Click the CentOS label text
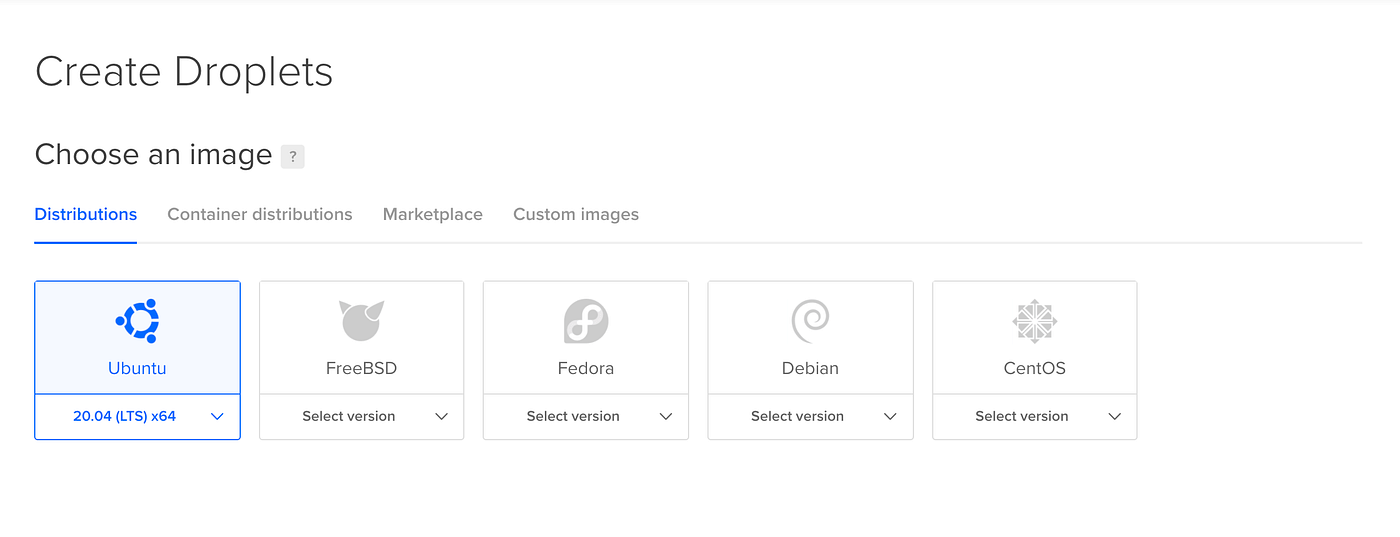The image size is (1400, 537). click(1035, 368)
